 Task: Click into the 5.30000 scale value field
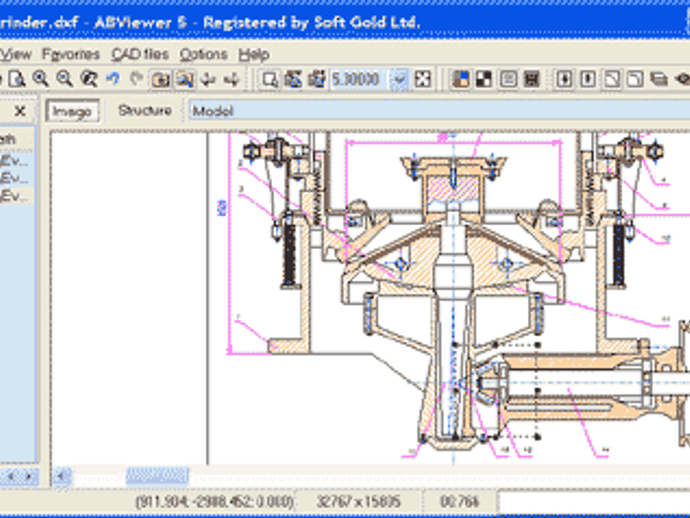point(359,80)
